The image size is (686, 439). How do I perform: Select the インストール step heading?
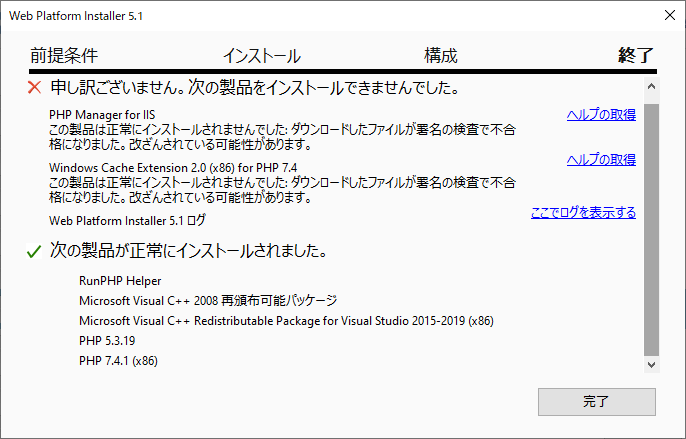tap(262, 56)
